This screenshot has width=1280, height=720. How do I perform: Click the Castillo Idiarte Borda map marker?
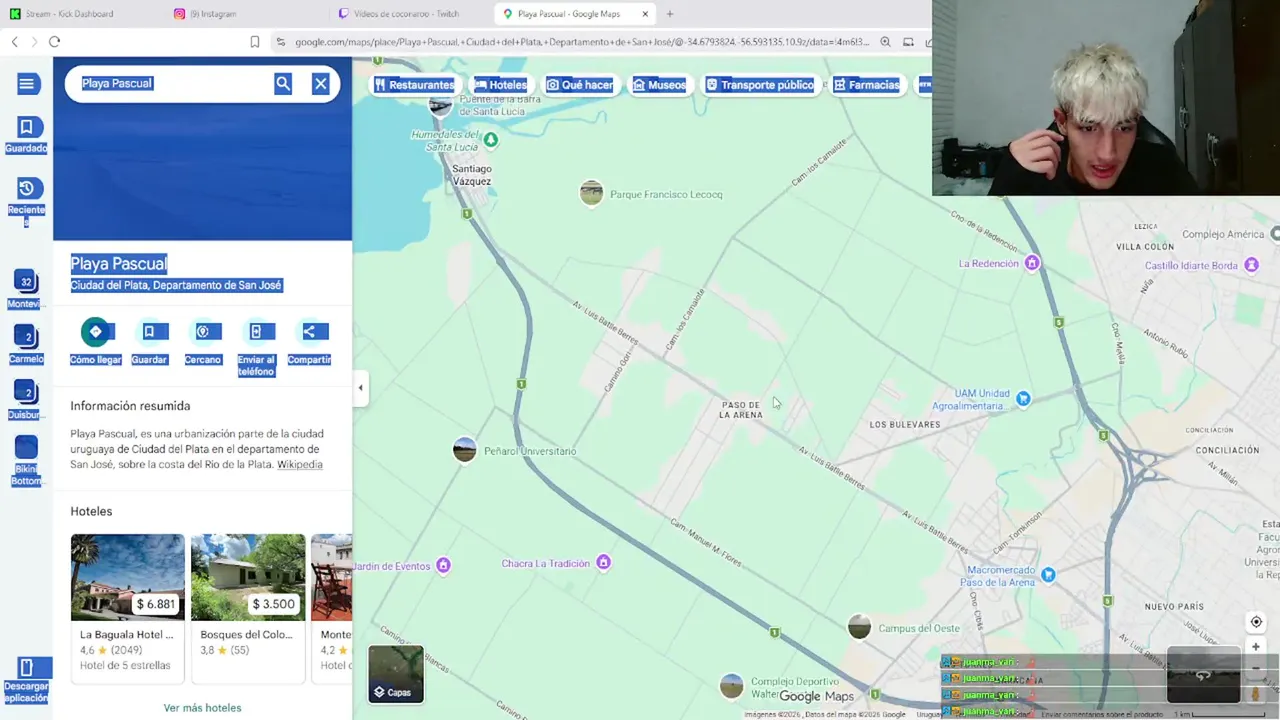click(x=1251, y=265)
